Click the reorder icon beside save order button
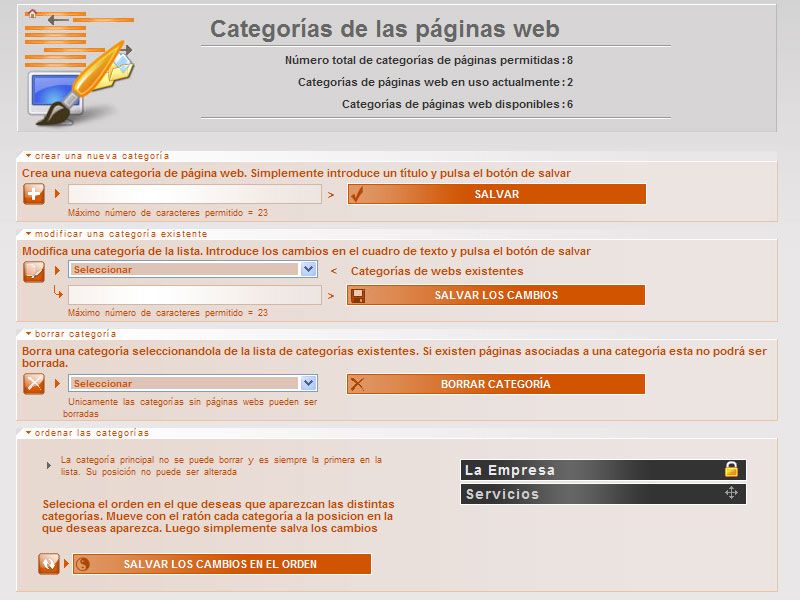800x600 pixels. 49,564
